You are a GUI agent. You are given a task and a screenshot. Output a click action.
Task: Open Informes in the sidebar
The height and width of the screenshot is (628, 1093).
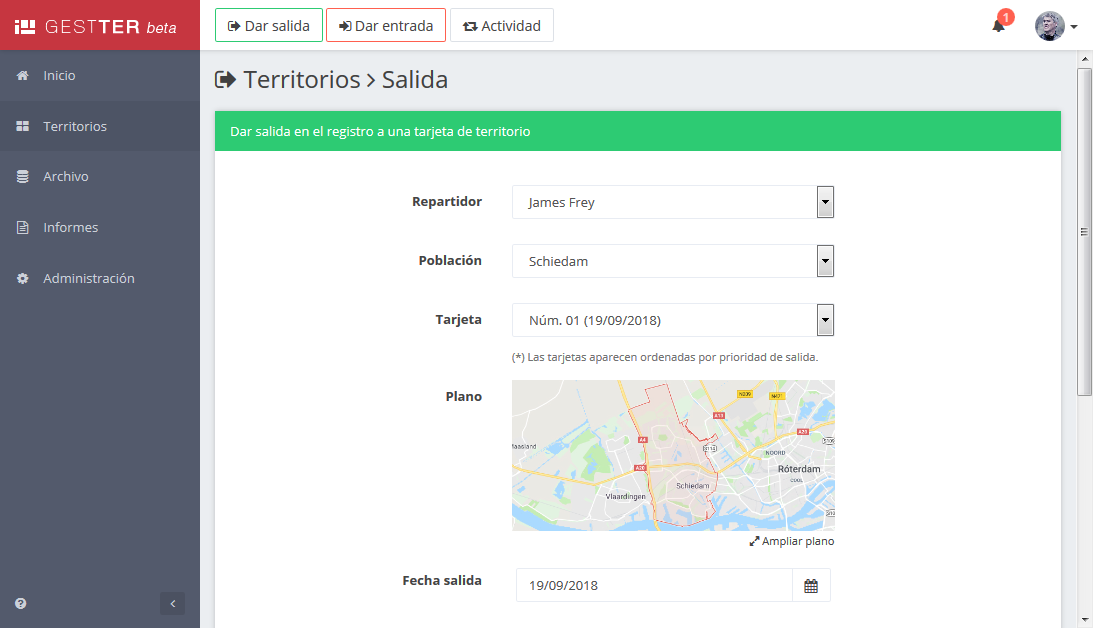tap(100, 227)
